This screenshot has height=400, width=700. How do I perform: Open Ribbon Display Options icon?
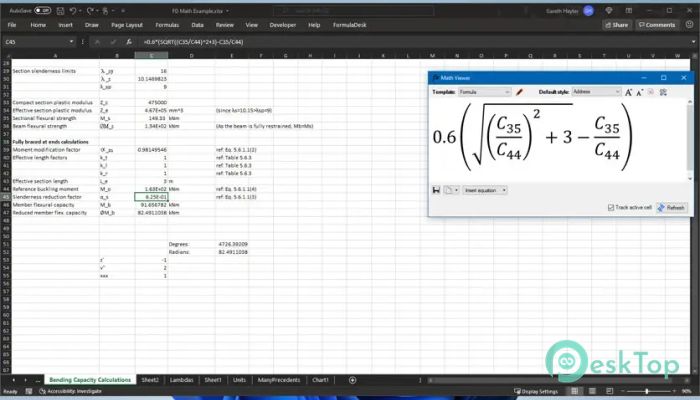pos(629,10)
